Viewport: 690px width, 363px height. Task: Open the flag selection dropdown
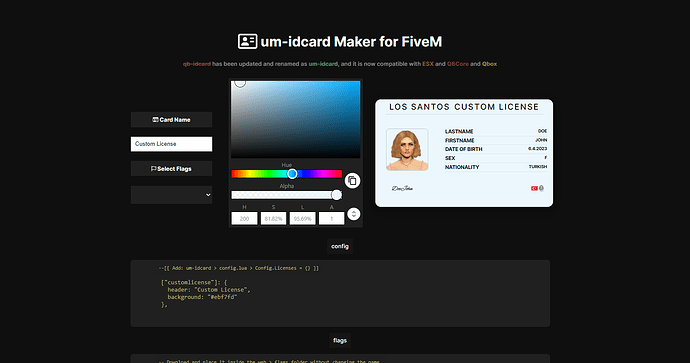[171, 194]
